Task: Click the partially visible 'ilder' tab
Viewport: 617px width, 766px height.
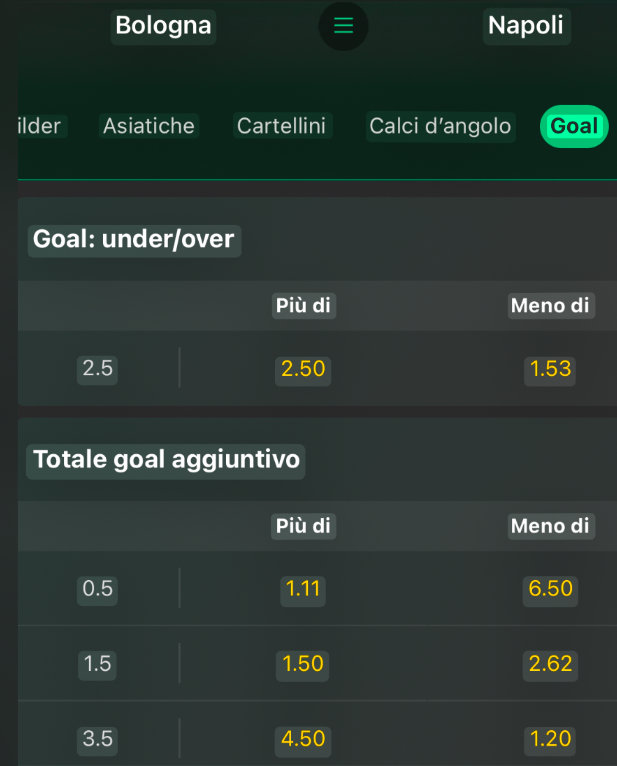Action: click(40, 126)
